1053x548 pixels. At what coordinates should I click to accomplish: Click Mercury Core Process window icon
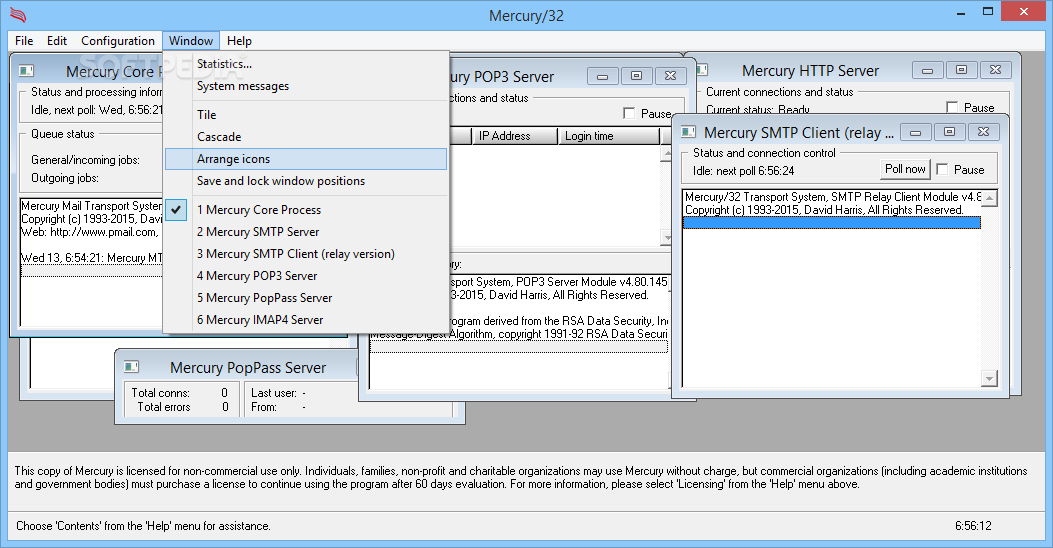pyautogui.click(x=26, y=71)
